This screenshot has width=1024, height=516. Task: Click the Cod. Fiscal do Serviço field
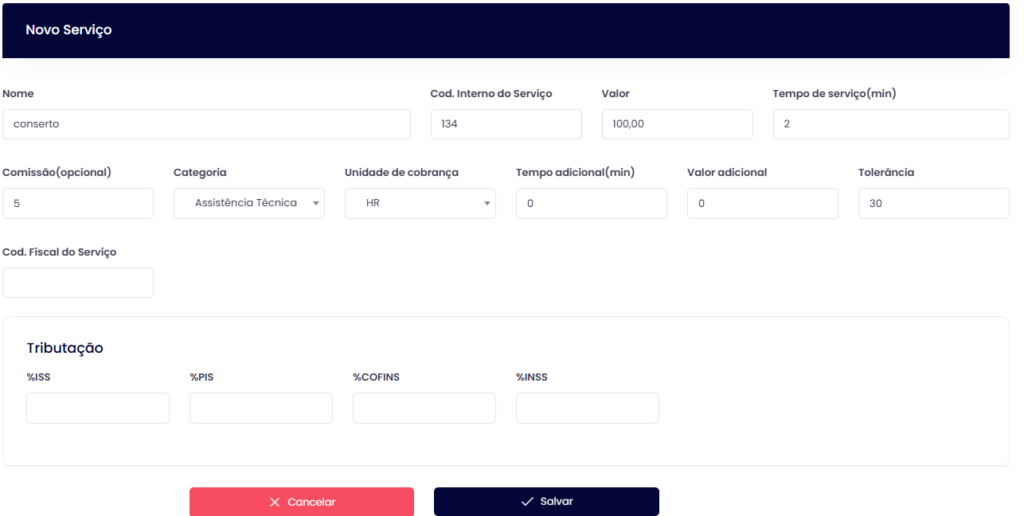(x=78, y=283)
